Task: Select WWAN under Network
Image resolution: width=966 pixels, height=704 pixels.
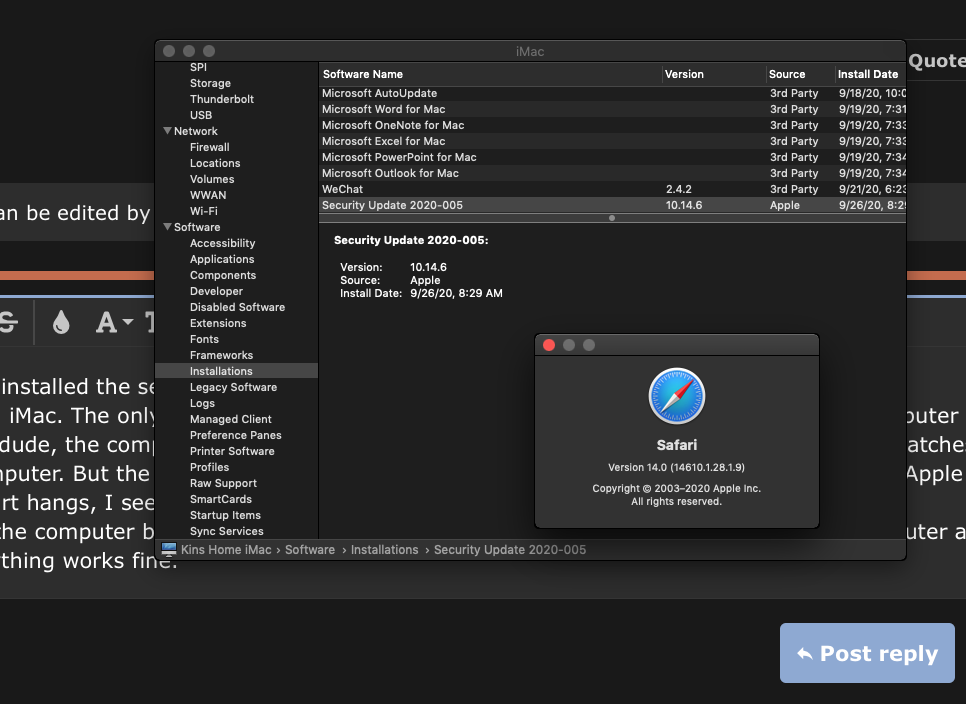Action: 208,195
